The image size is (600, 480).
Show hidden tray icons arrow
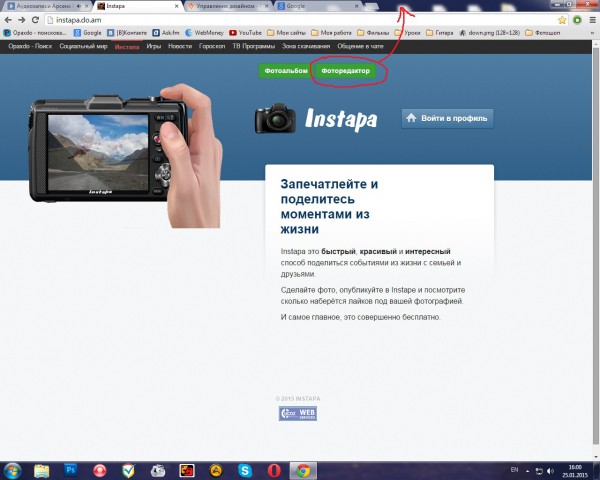(528, 471)
